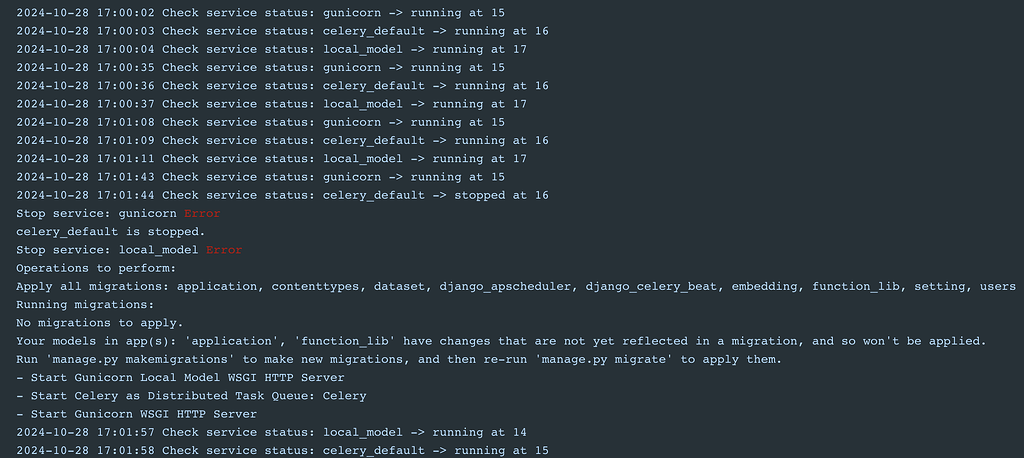Select the "Operations to perform:" line
Screen dimensions: 1024x458
pos(96,268)
